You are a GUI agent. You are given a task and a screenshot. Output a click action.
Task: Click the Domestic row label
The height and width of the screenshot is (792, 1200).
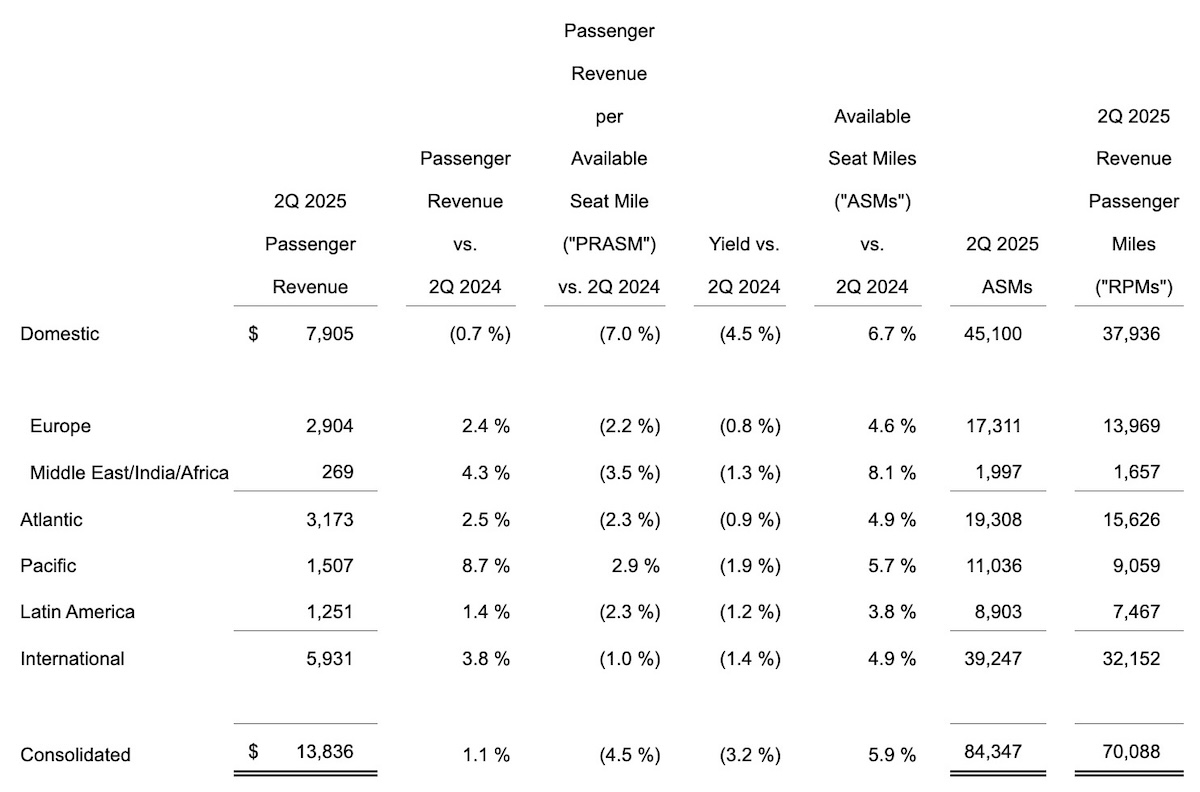[x=60, y=334]
